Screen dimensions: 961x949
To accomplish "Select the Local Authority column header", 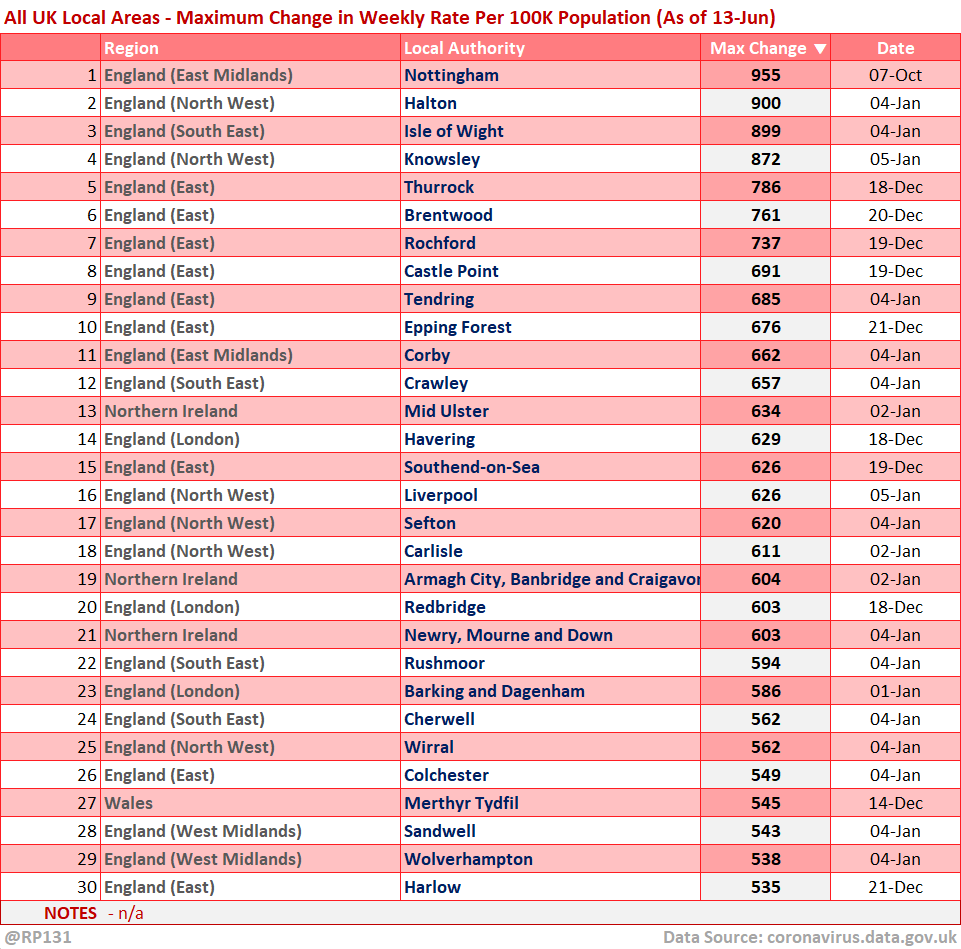I will [x=464, y=48].
